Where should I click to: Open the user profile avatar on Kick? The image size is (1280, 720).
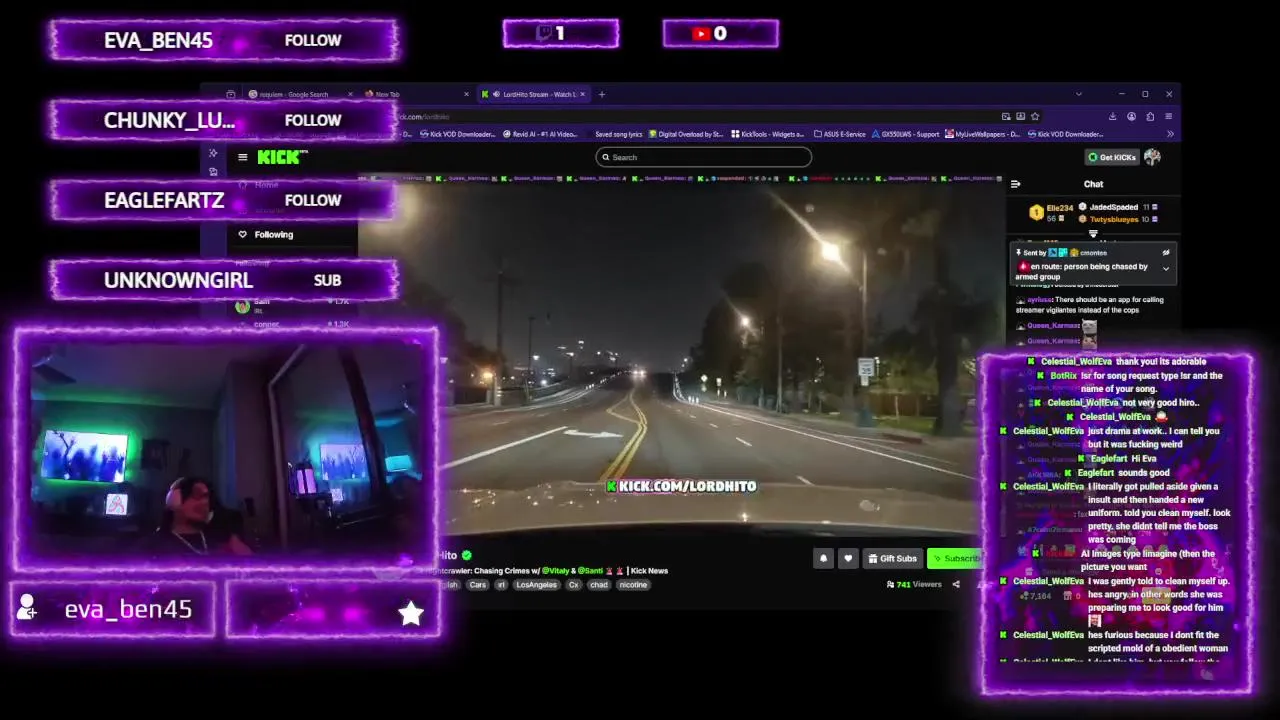[x=1152, y=157]
